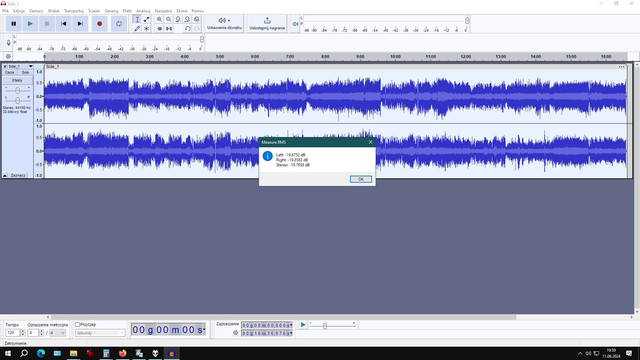Toggle the Loop playback button
The width and height of the screenshot is (640, 360).
coord(119,24)
